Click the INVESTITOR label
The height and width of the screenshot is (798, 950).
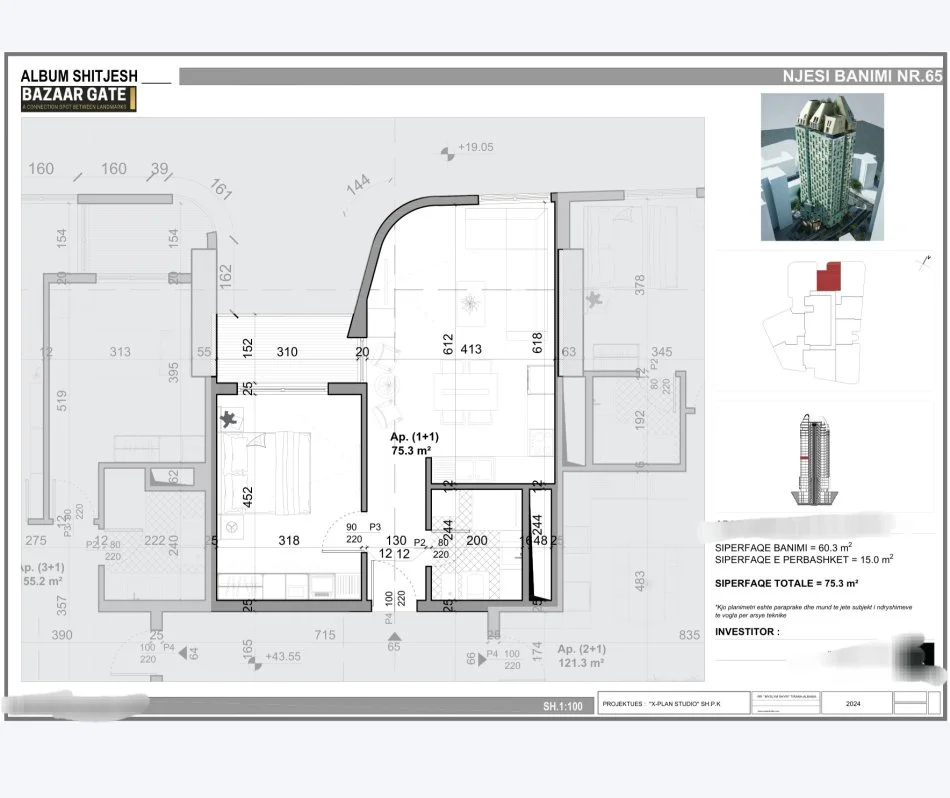click(x=746, y=631)
